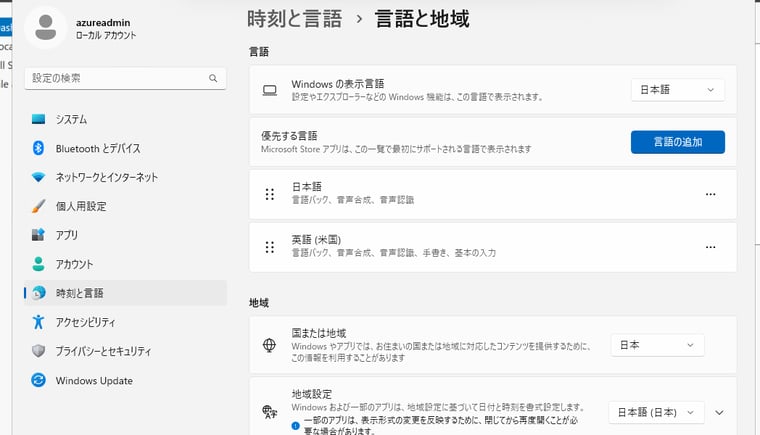Click the privacy shield icon

38,351
